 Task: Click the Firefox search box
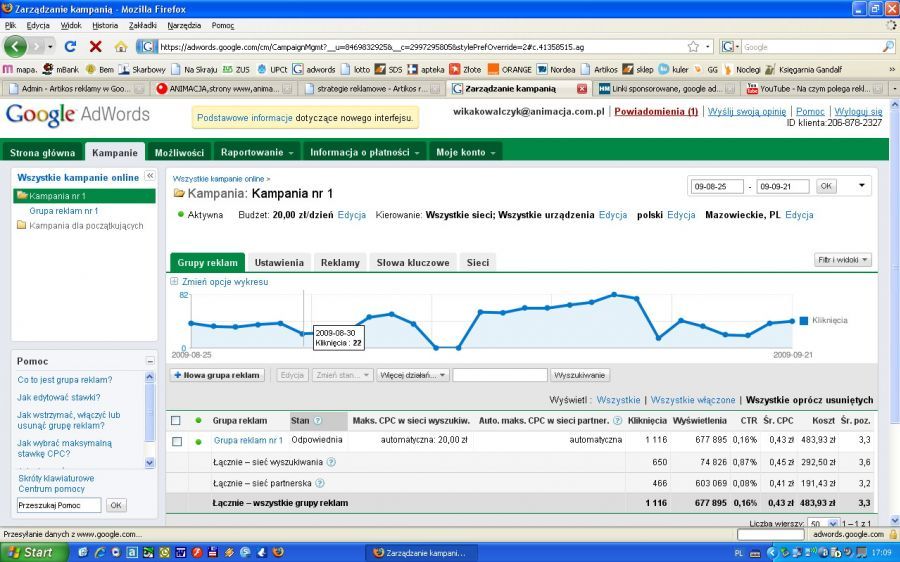tap(810, 47)
